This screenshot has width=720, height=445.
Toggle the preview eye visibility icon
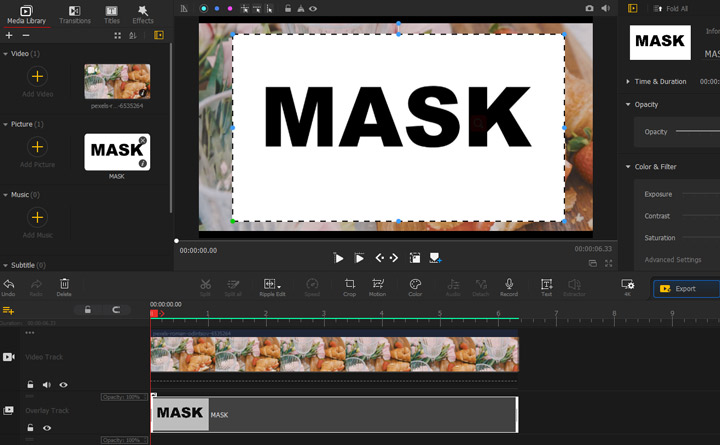(313, 8)
